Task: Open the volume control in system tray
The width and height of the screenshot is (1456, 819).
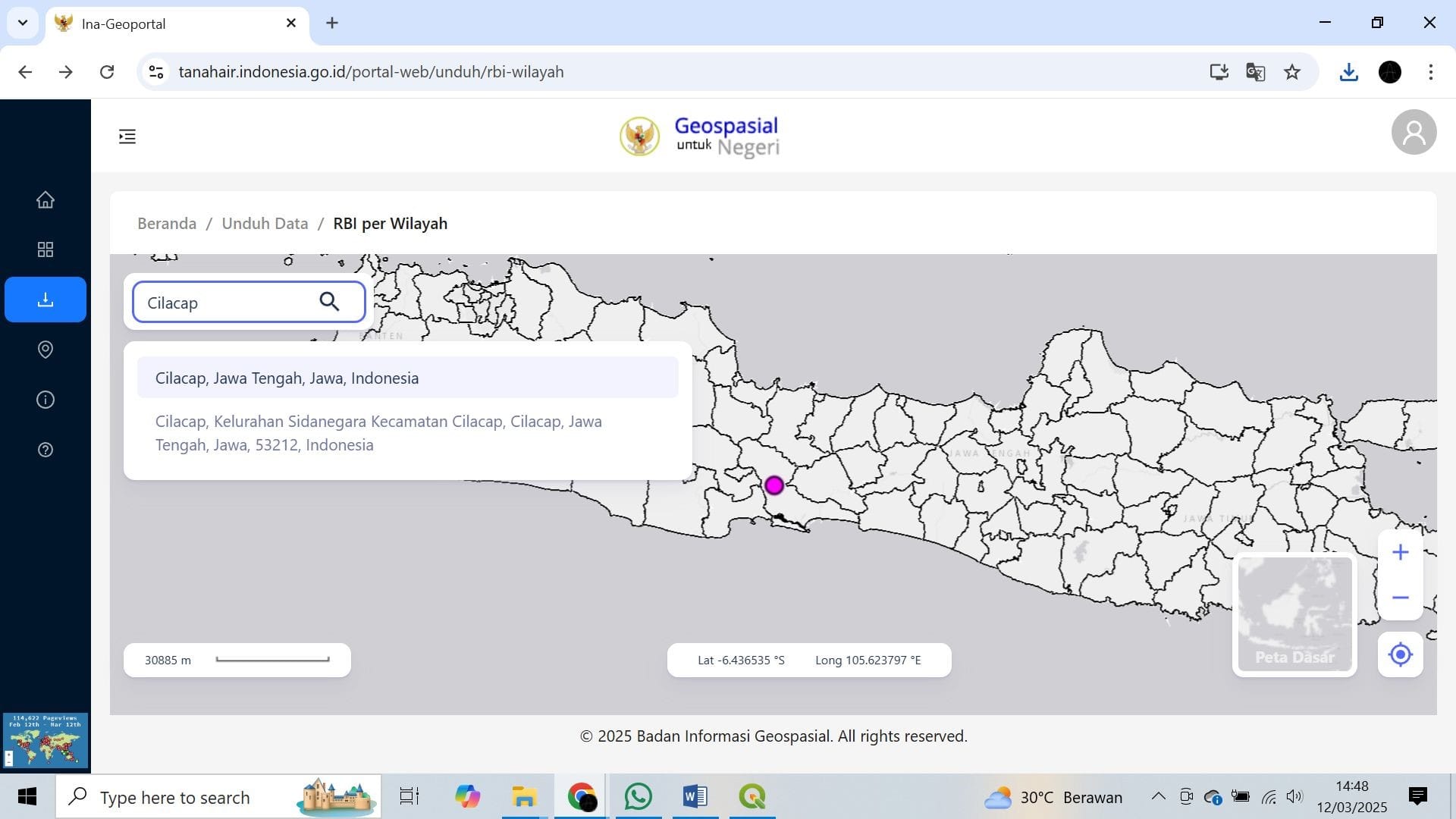Action: tap(1294, 796)
